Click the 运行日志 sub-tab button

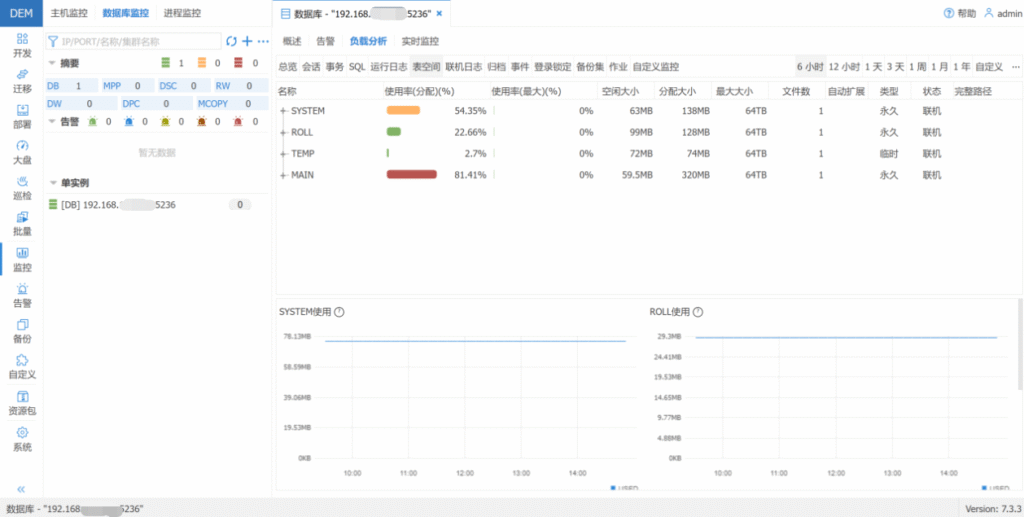388,67
